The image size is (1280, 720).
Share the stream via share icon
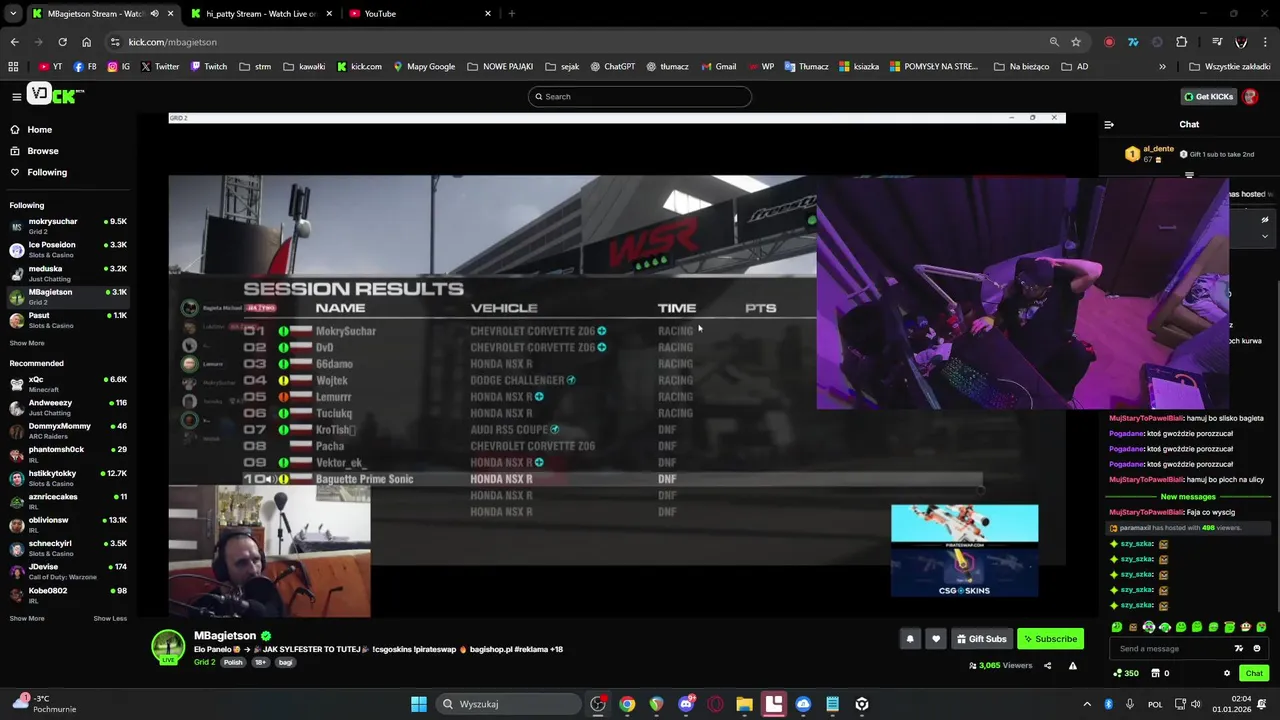pyautogui.click(x=1047, y=665)
